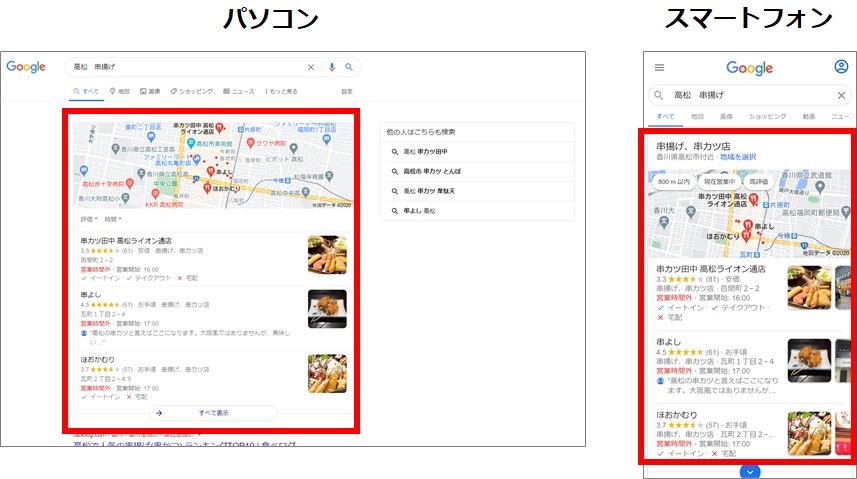
Task: Click the 地域を選択 link on smartphone
Action: [738, 157]
